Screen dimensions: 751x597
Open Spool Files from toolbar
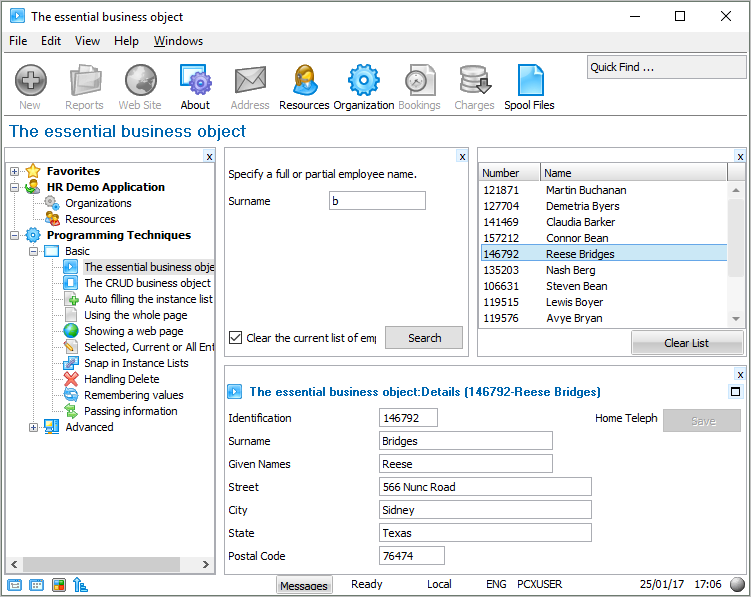click(x=529, y=87)
